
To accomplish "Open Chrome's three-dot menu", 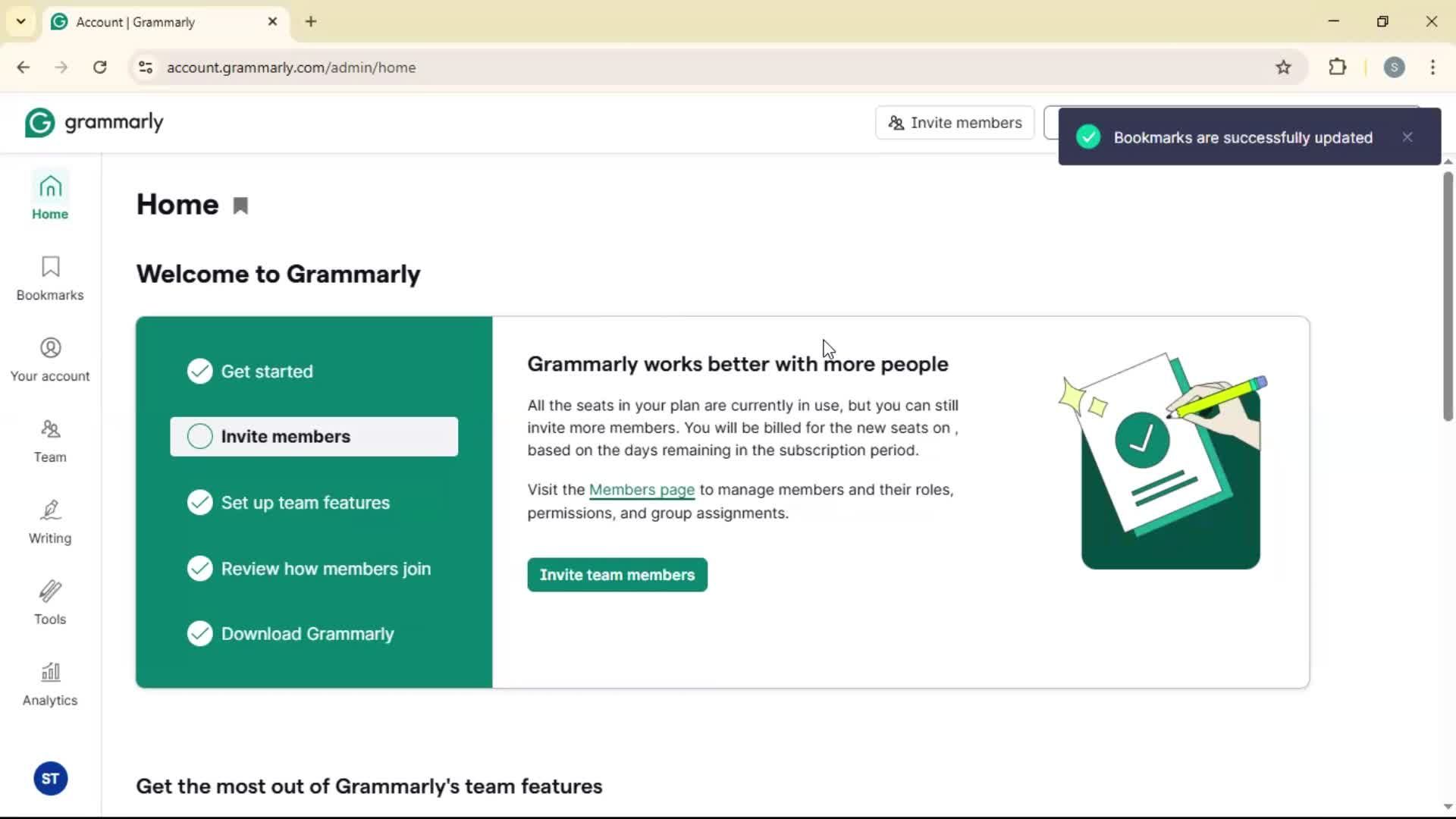I will tap(1432, 67).
